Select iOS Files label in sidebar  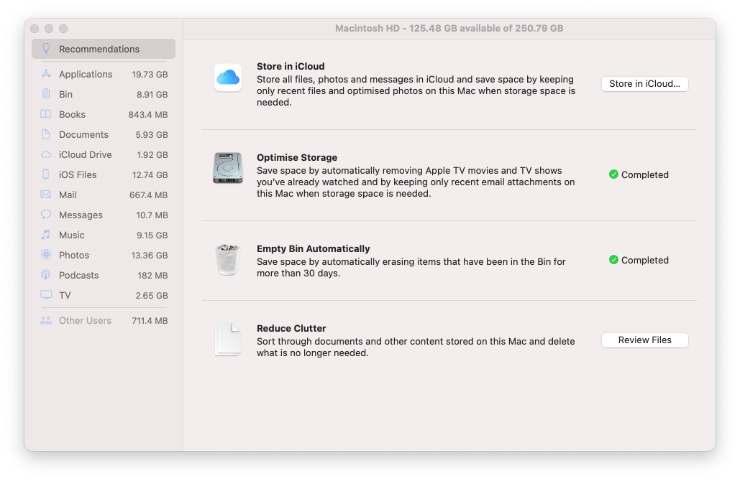77,175
